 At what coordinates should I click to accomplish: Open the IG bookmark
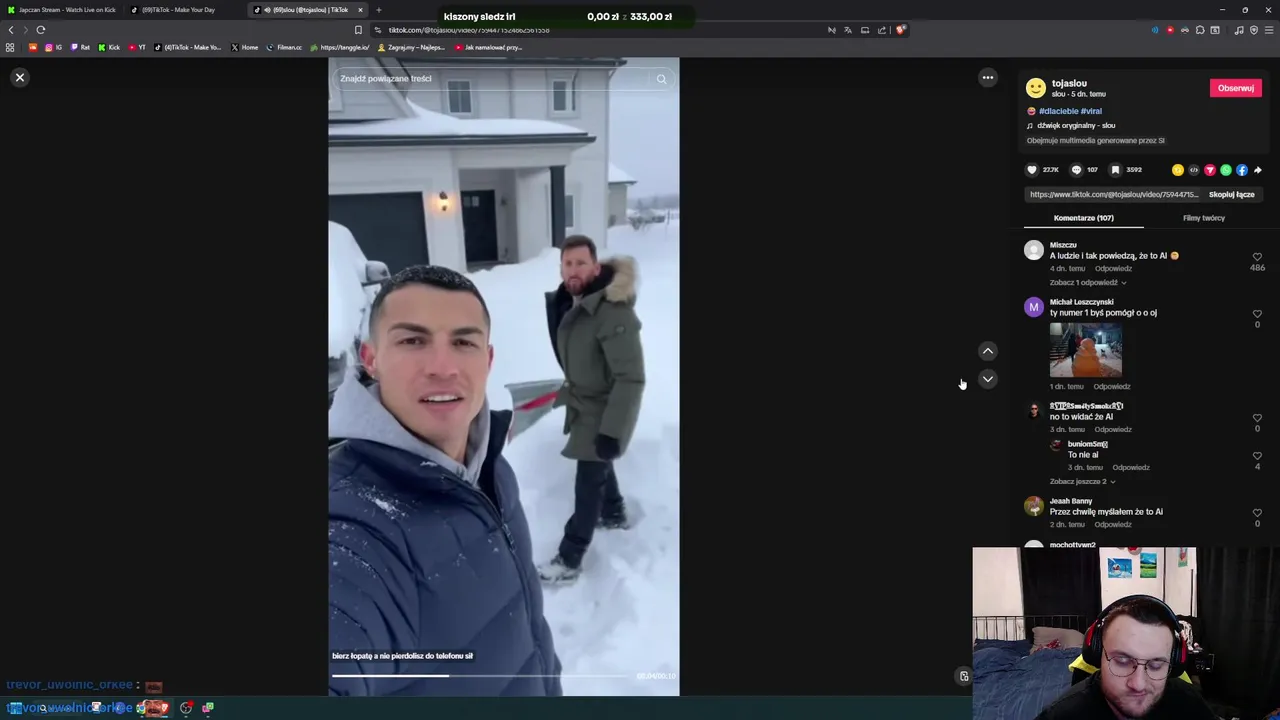pos(52,47)
